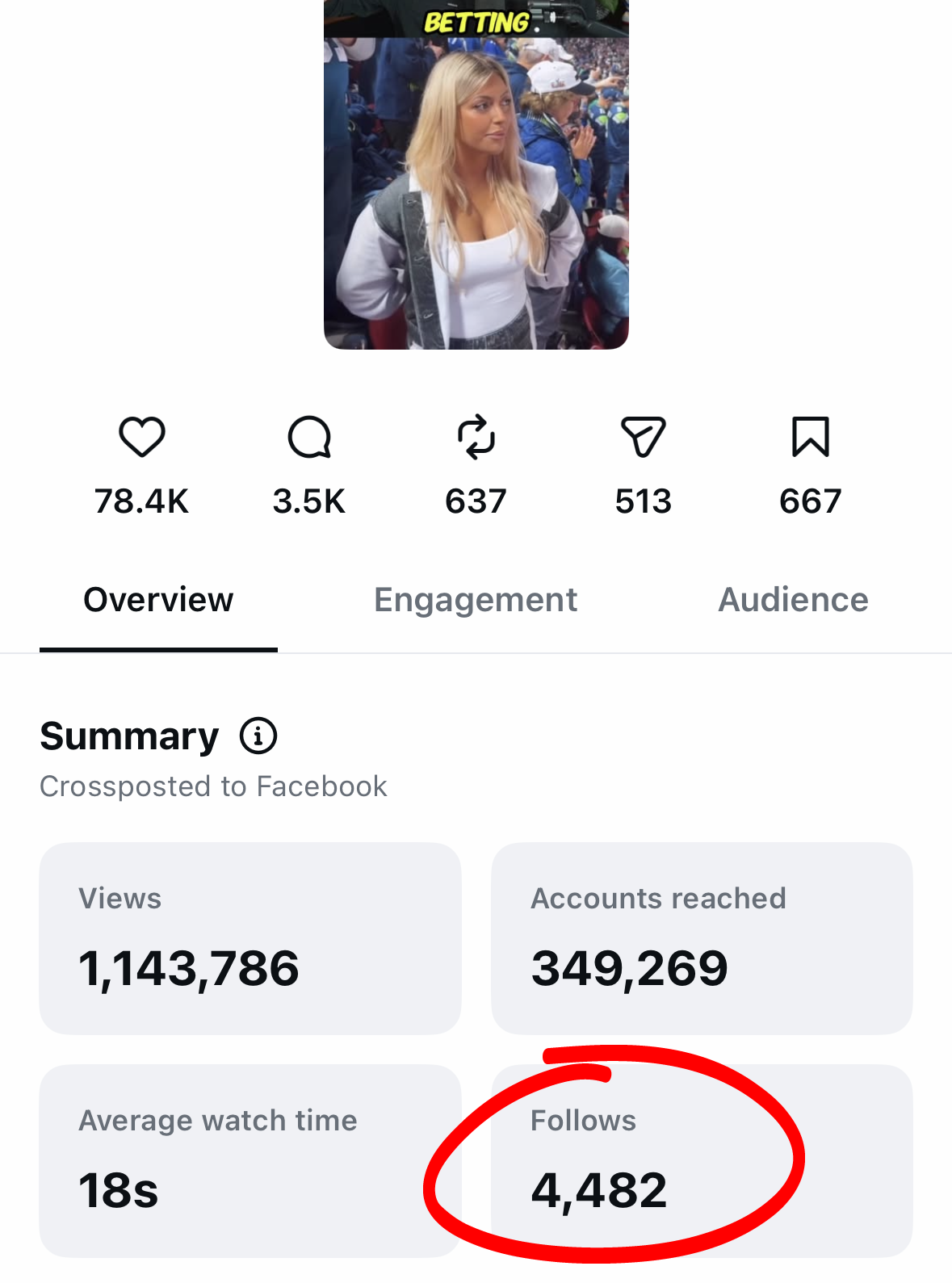
Task: Open the Accounts reached card
Action: point(702,938)
